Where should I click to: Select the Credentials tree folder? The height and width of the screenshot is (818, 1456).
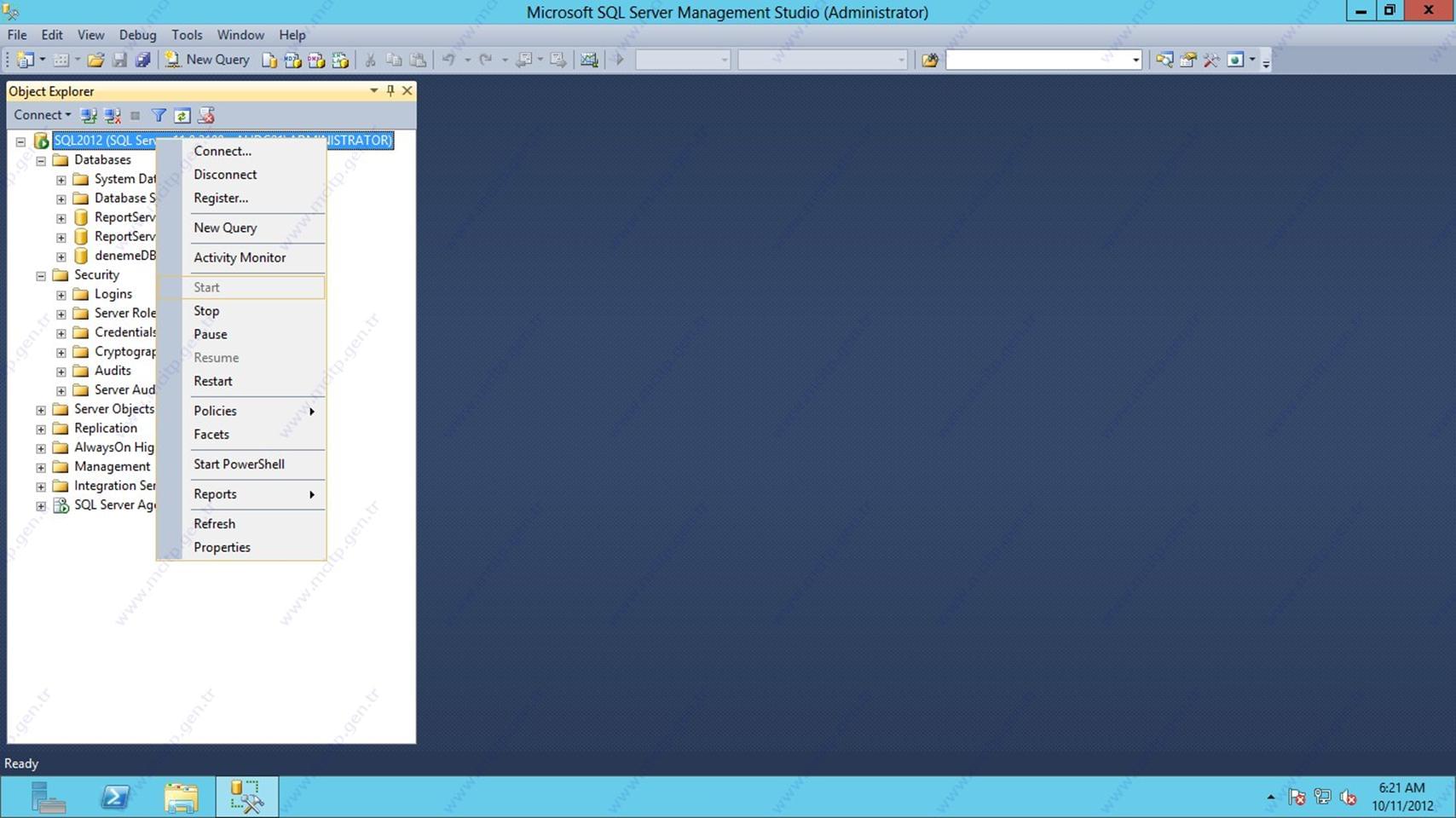pos(114,332)
